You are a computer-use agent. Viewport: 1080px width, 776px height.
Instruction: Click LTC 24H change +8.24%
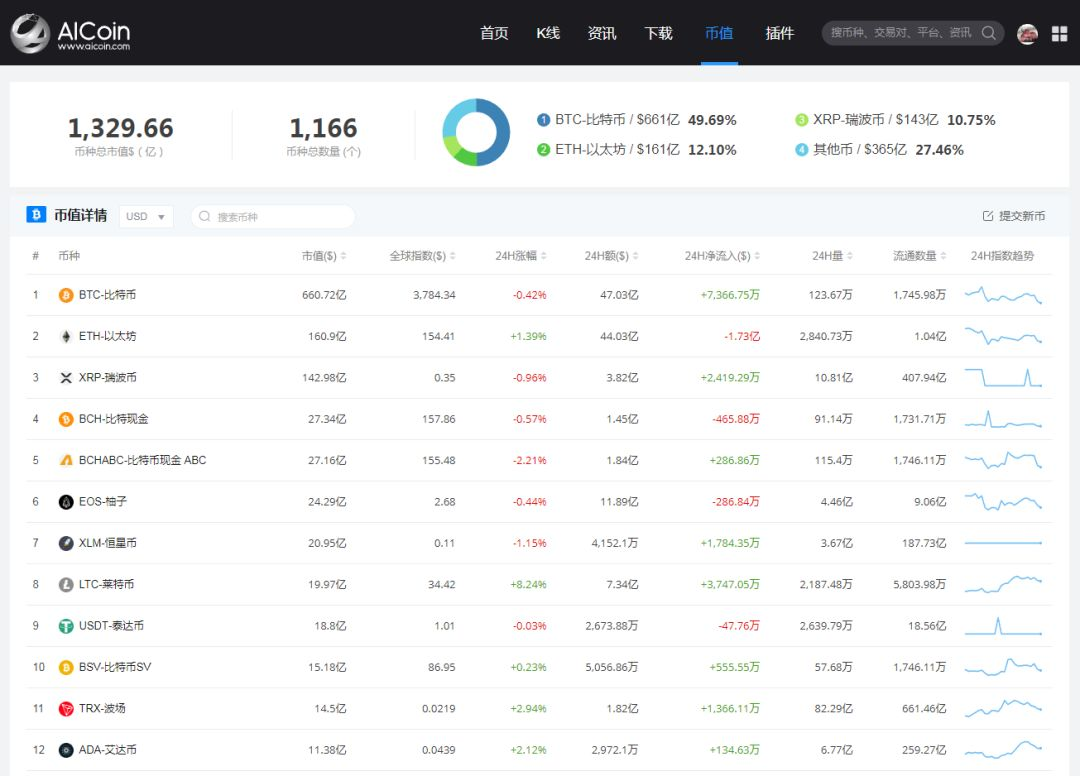pos(528,585)
